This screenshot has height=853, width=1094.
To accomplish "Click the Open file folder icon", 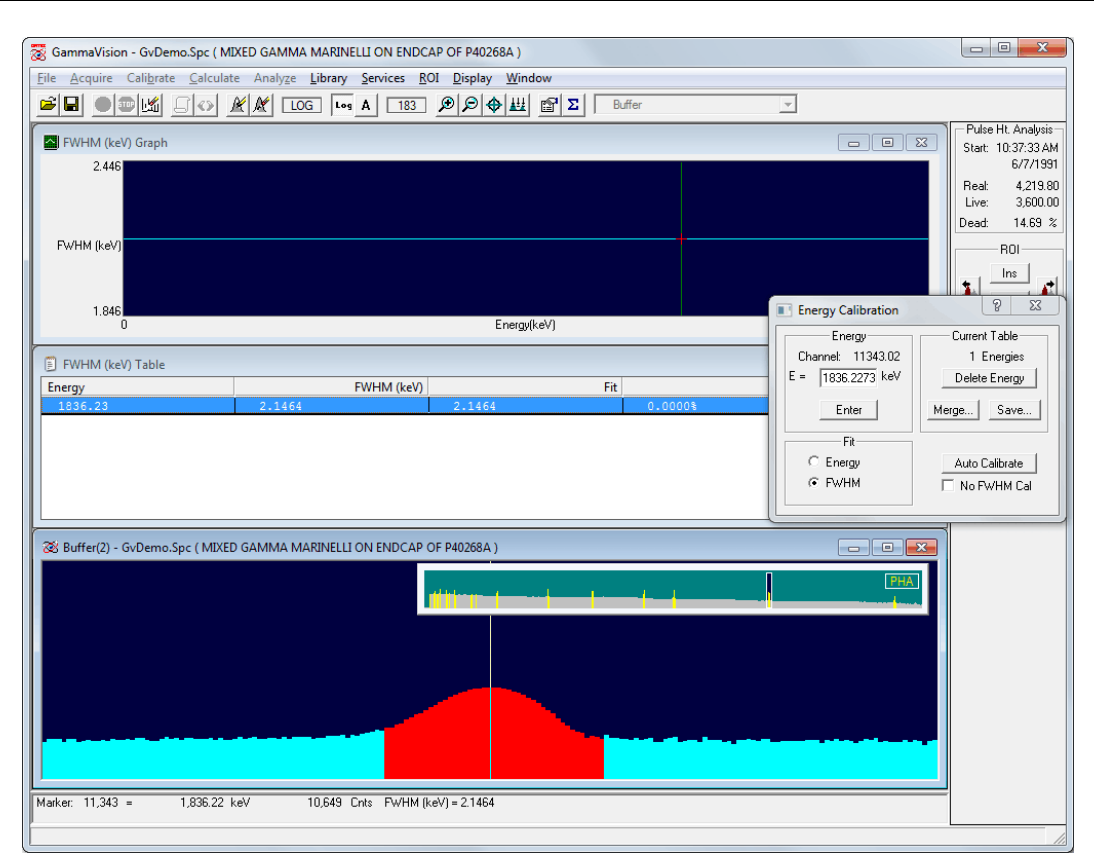I will [x=47, y=105].
